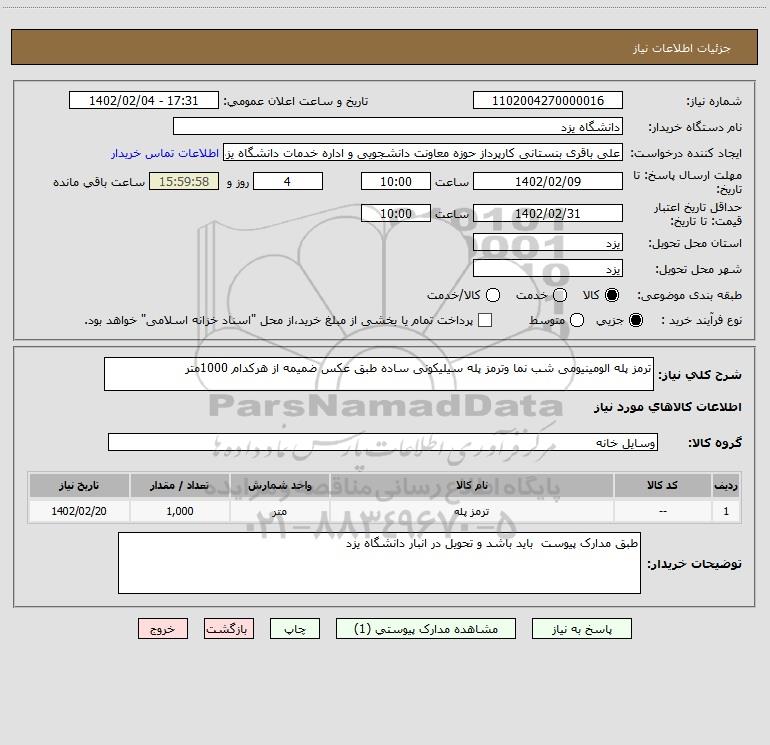Click the general description text box

point(379,374)
